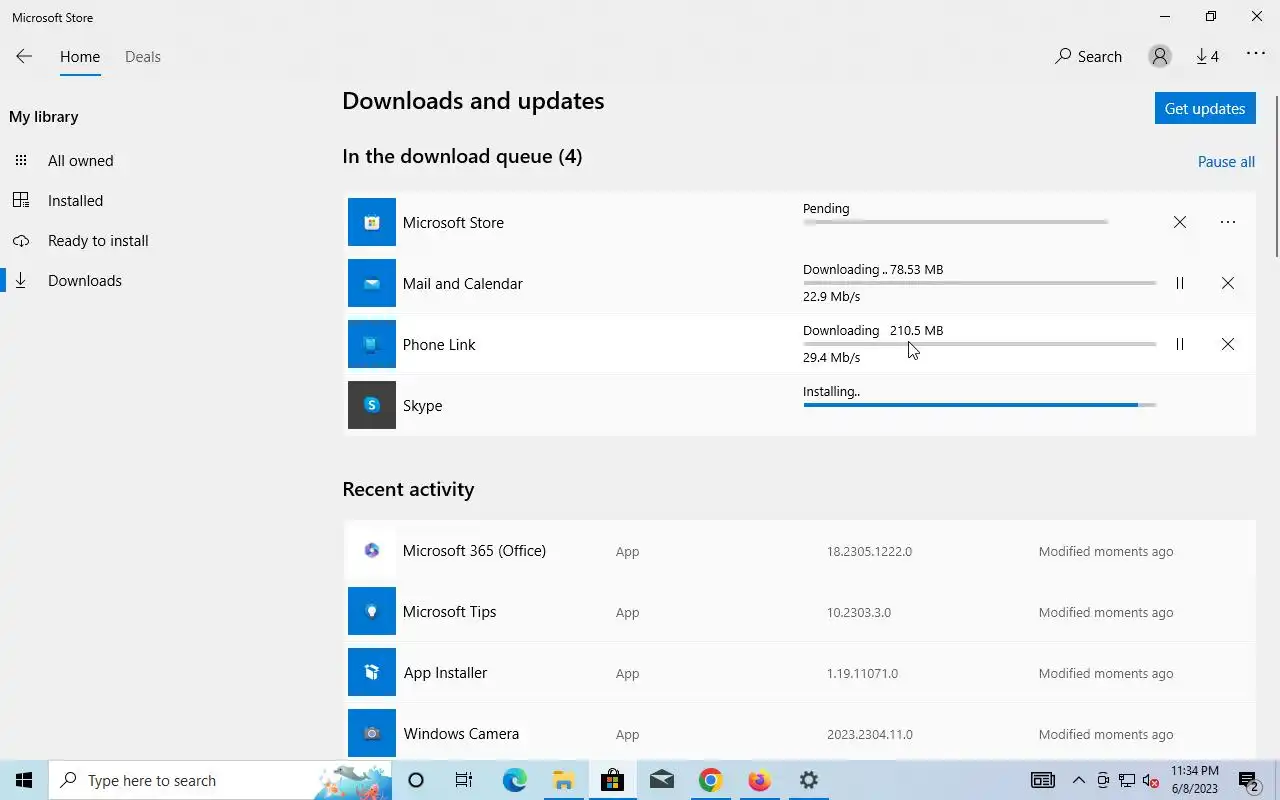Open Windows Camera entry name
Image resolution: width=1280 pixels, height=800 pixels.
[x=461, y=733]
